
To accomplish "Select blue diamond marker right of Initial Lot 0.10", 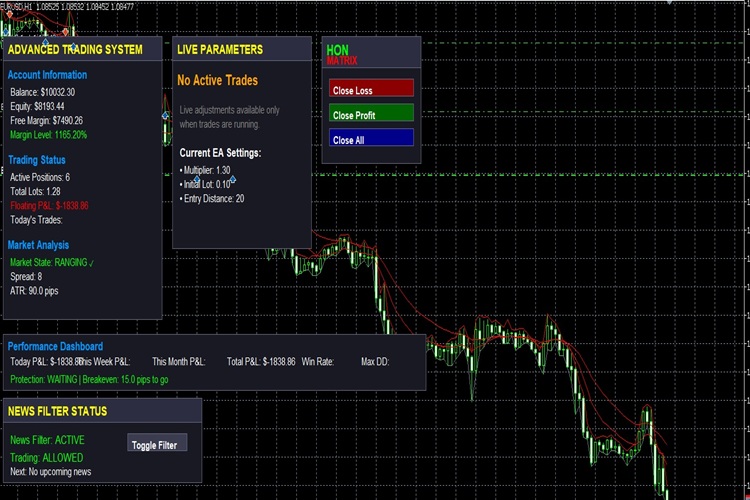I will tap(233, 179).
